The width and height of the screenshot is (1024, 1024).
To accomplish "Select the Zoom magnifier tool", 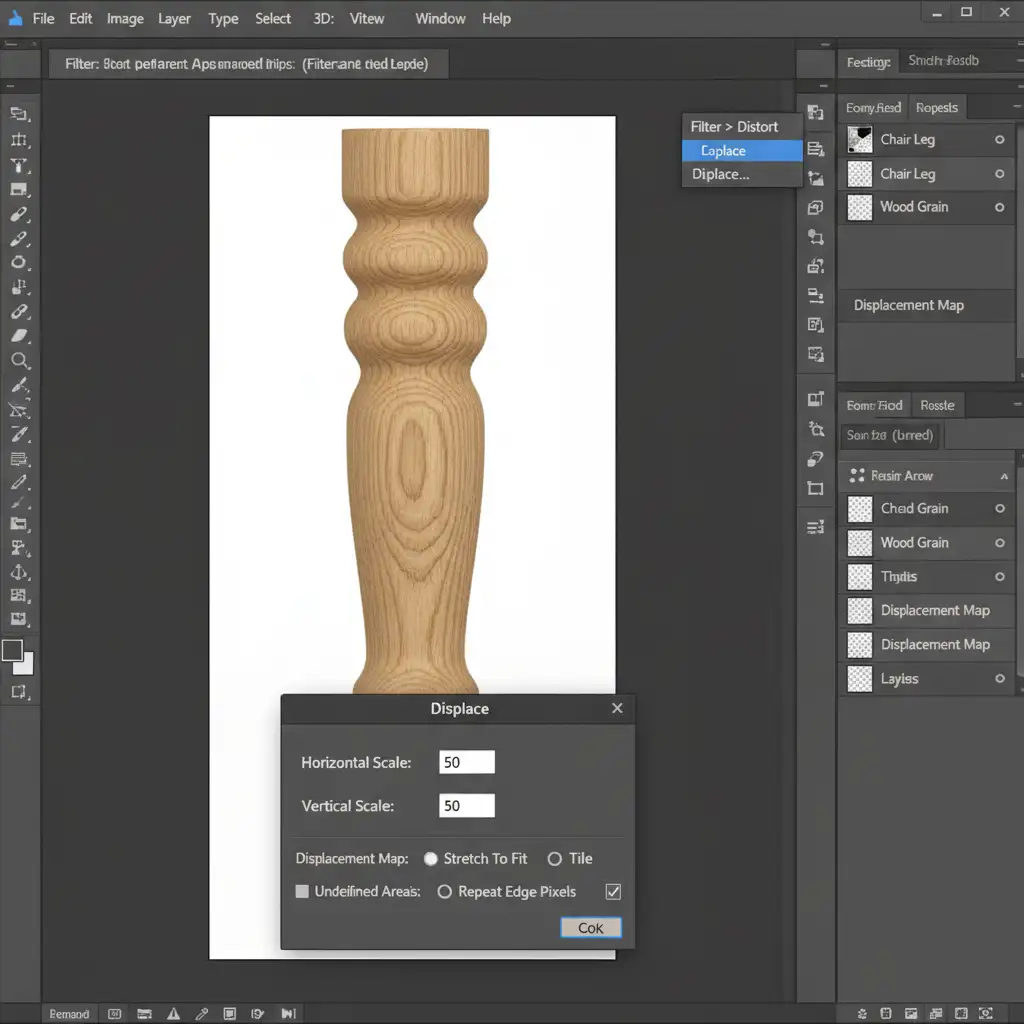I will pos(19,361).
